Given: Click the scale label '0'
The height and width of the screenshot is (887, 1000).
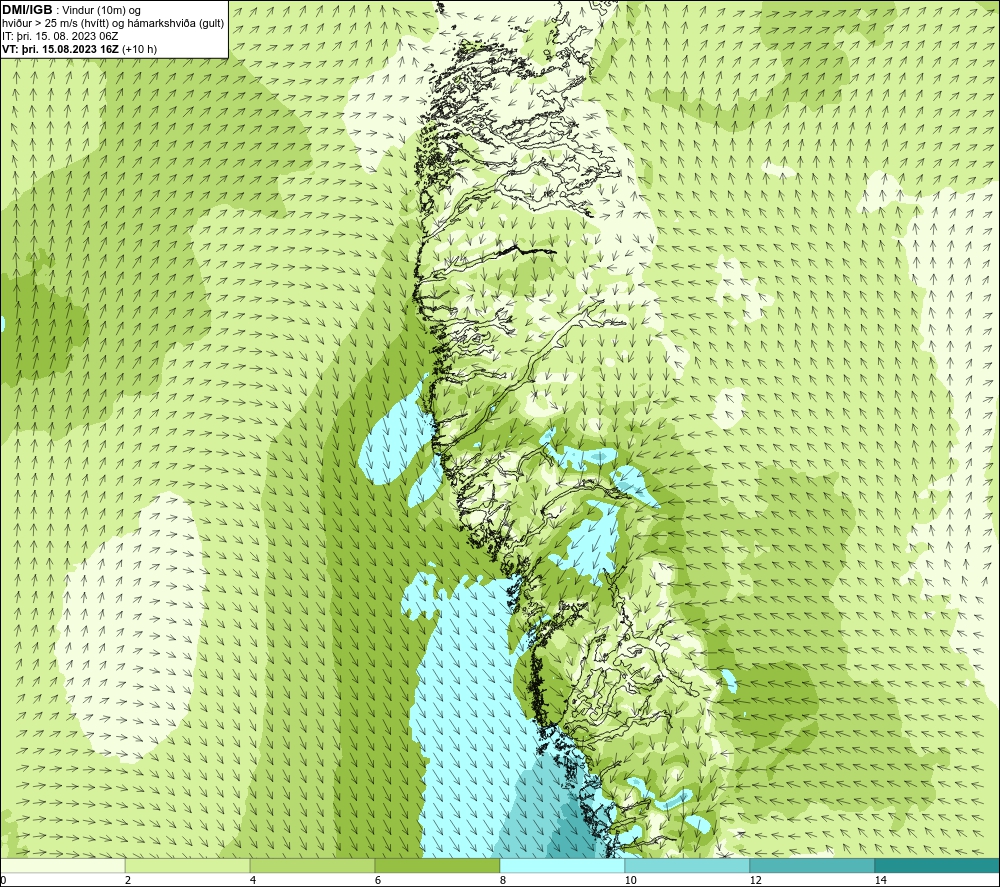Looking at the screenshot, I should click(3, 880).
